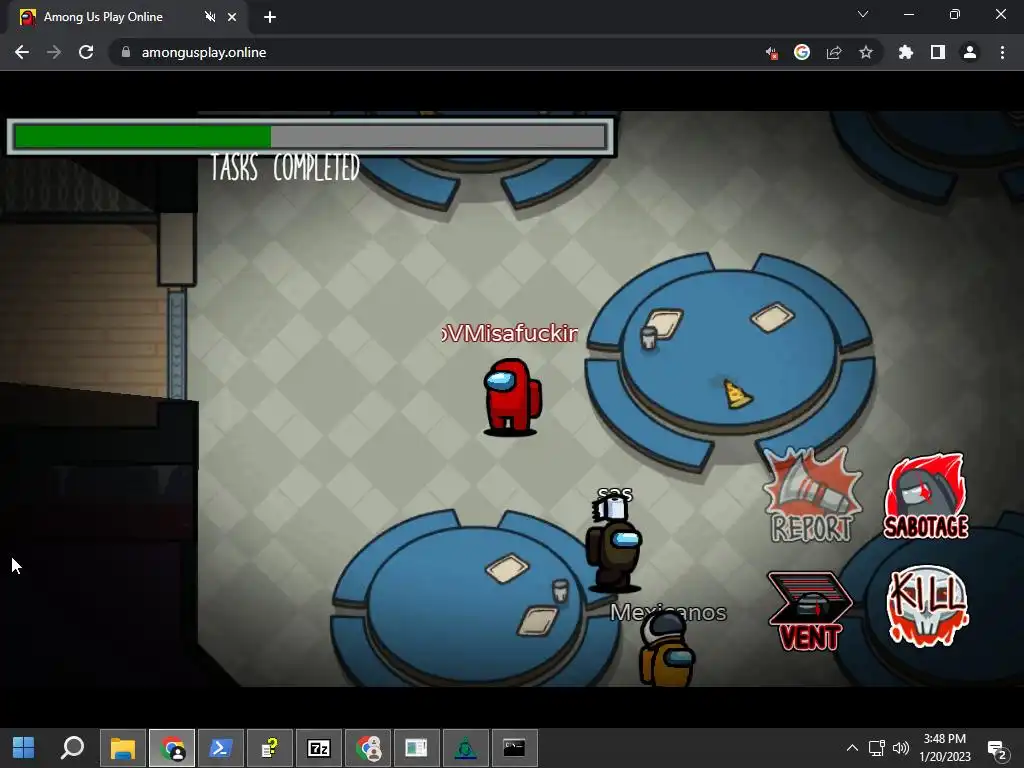Click the yellow crewmate Mexicanos
The width and height of the screenshot is (1024, 768).
(x=667, y=650)
